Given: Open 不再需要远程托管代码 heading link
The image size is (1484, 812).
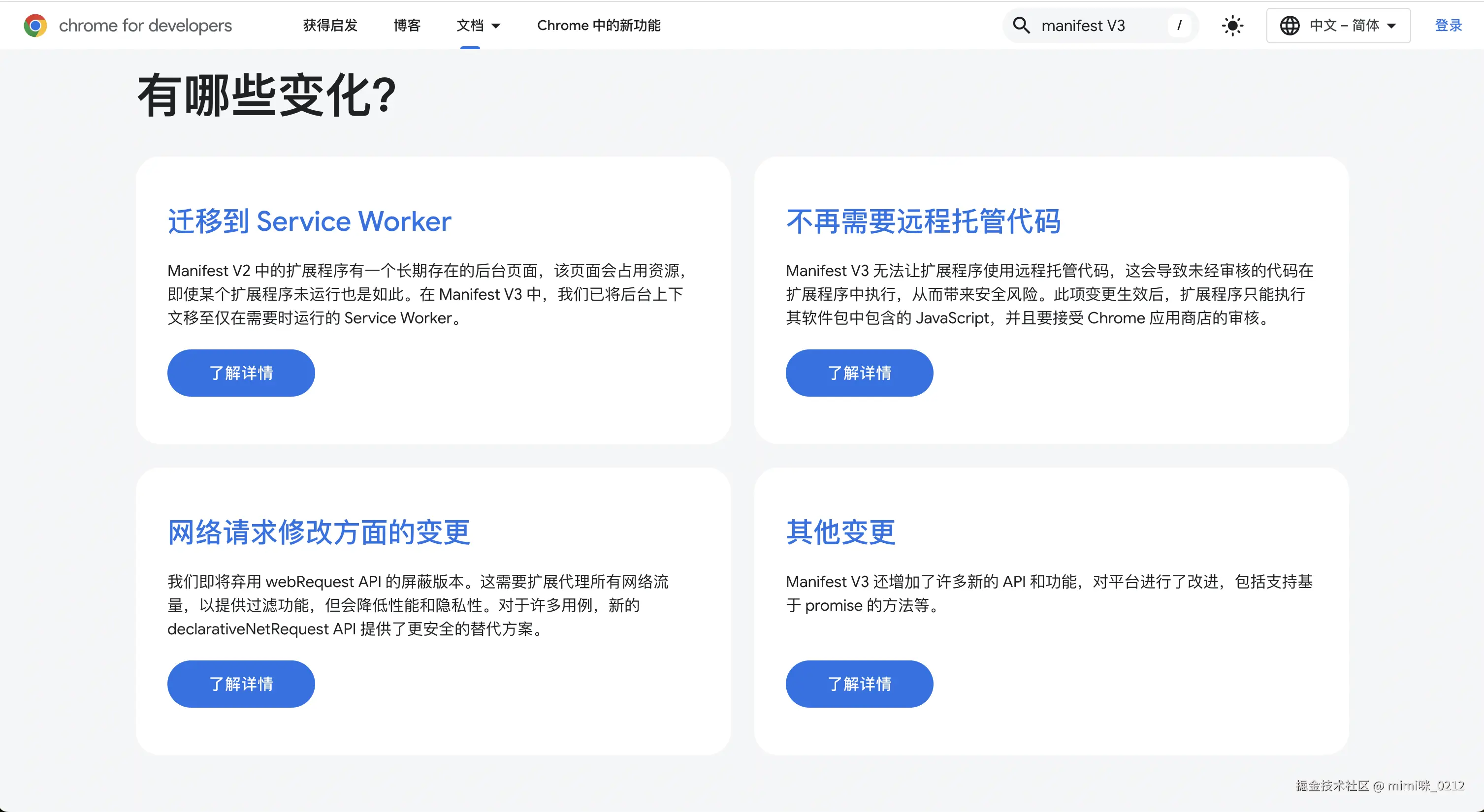Looking at the screenshot, I should pos(923,221).
